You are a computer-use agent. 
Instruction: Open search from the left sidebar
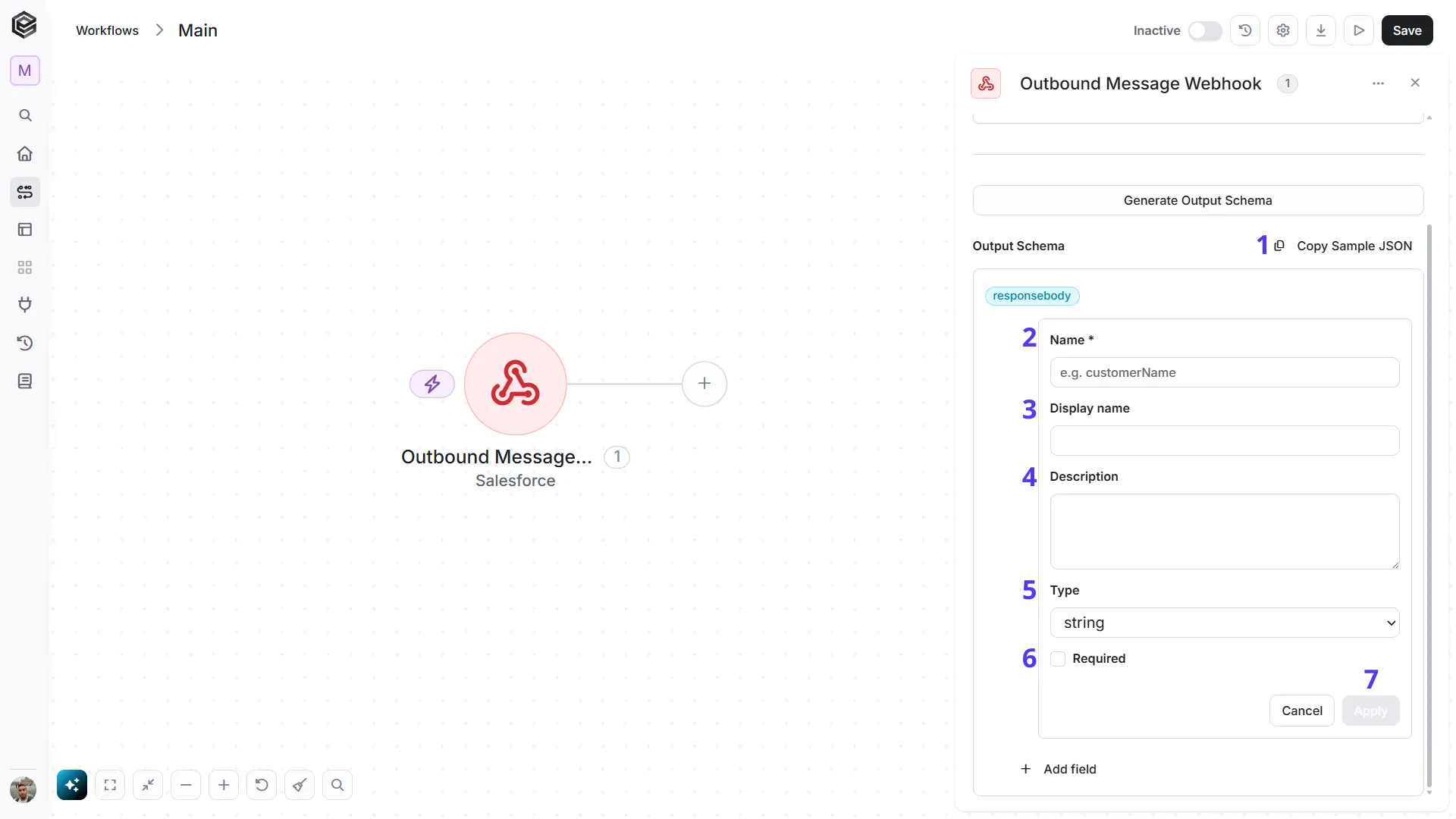pyautogui.click(x=25, y=115)
